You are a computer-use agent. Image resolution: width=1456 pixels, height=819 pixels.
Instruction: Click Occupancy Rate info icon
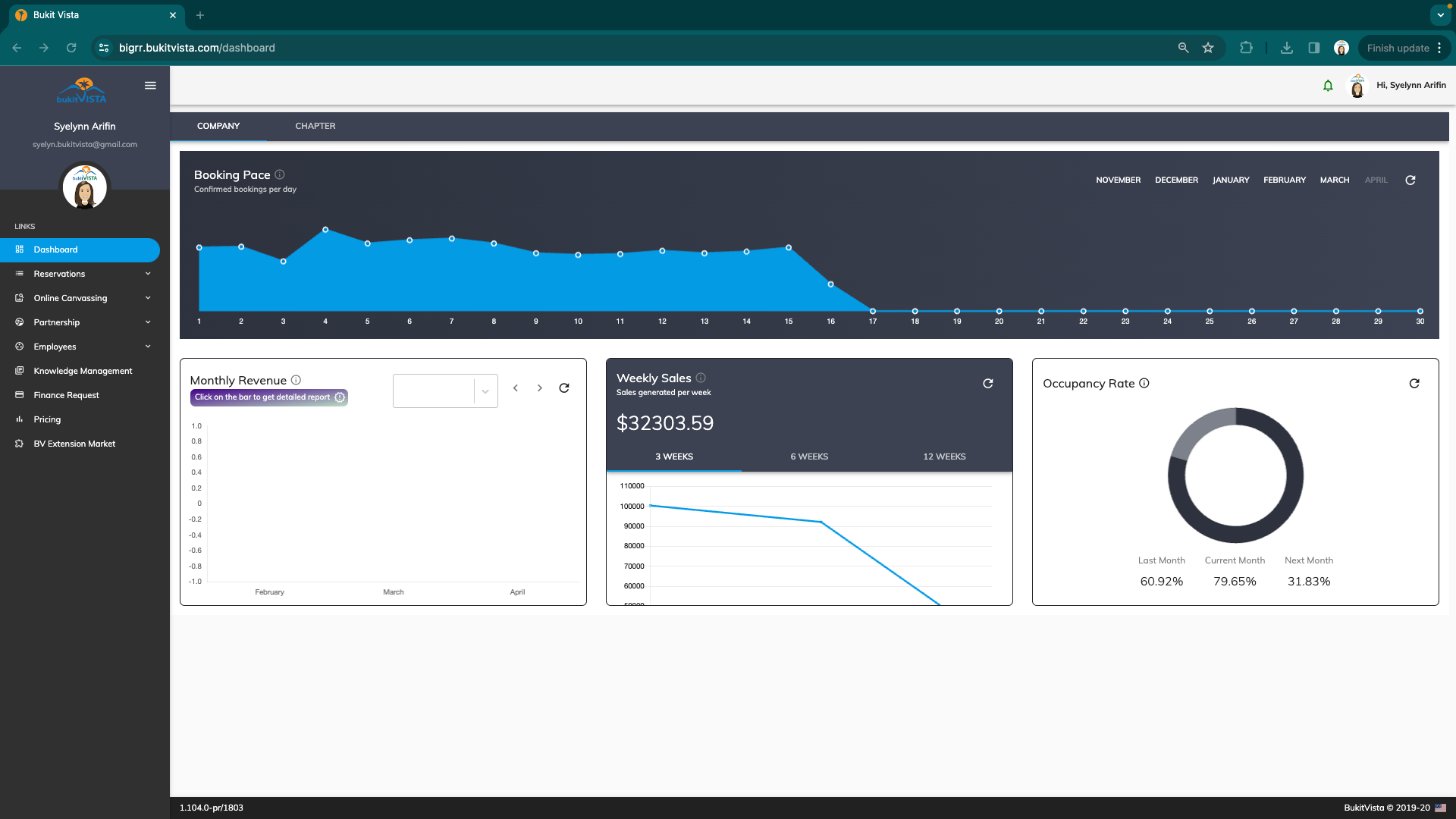tap(1144, 384)
